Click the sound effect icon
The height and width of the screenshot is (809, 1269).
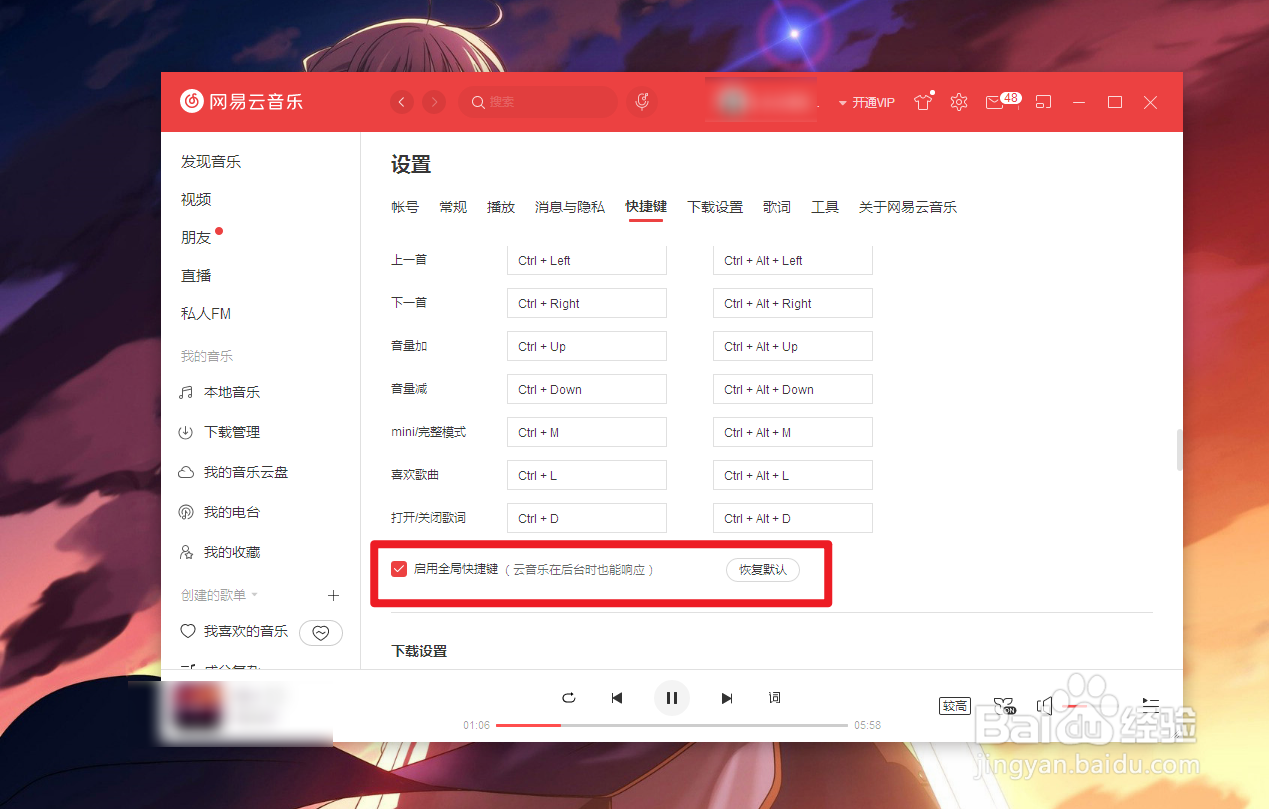pos(1004,706)
